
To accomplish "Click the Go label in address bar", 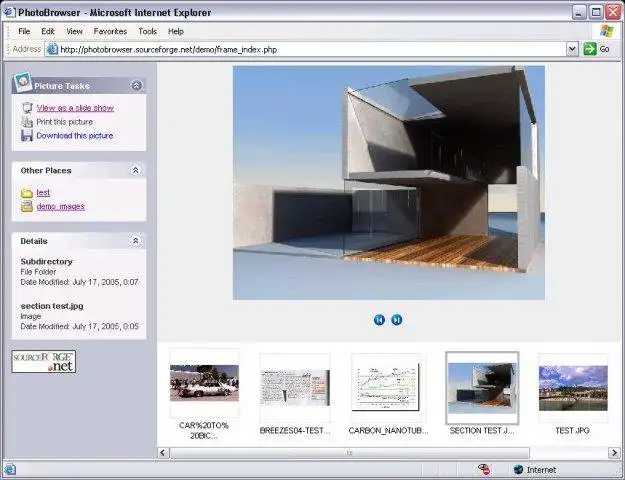I will click(x=604, y=49).
